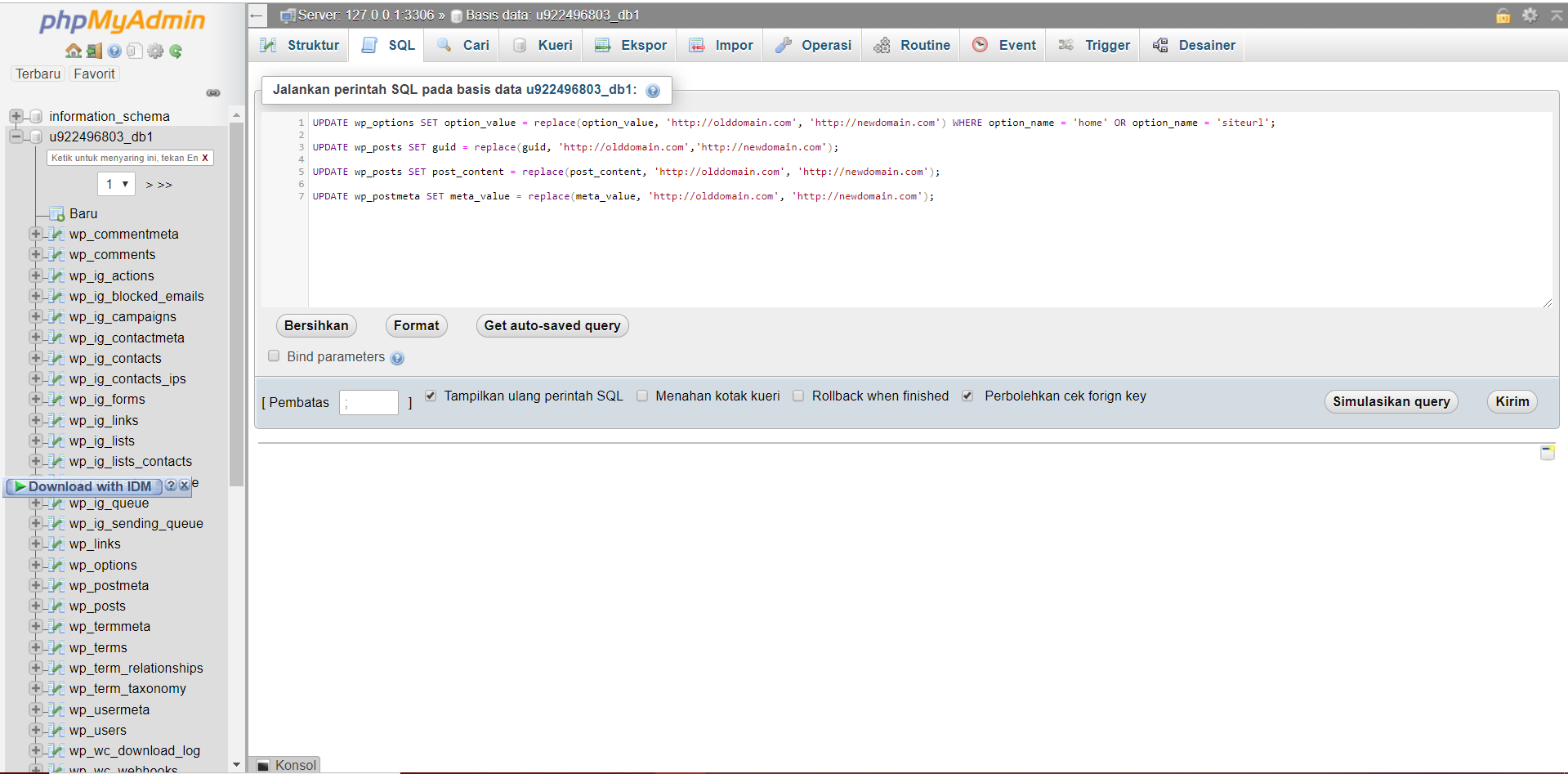The image size is (1568, 774).
Task: Click the wp_links table icon
Action: [x=56, y=544]
